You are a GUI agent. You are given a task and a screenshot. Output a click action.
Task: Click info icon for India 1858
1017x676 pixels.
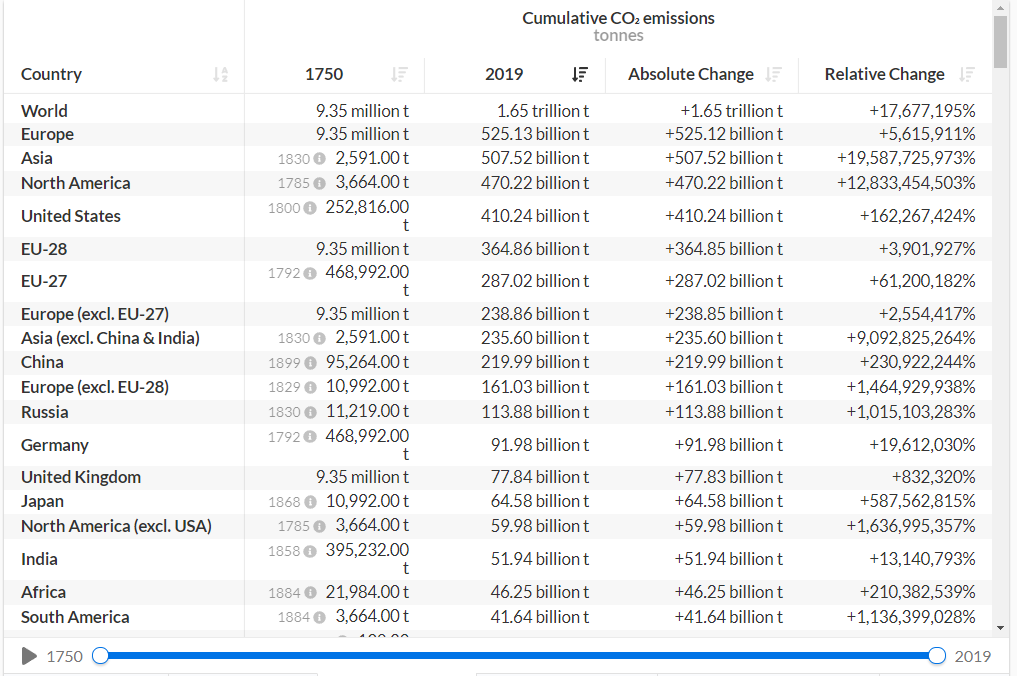[310, 551]
